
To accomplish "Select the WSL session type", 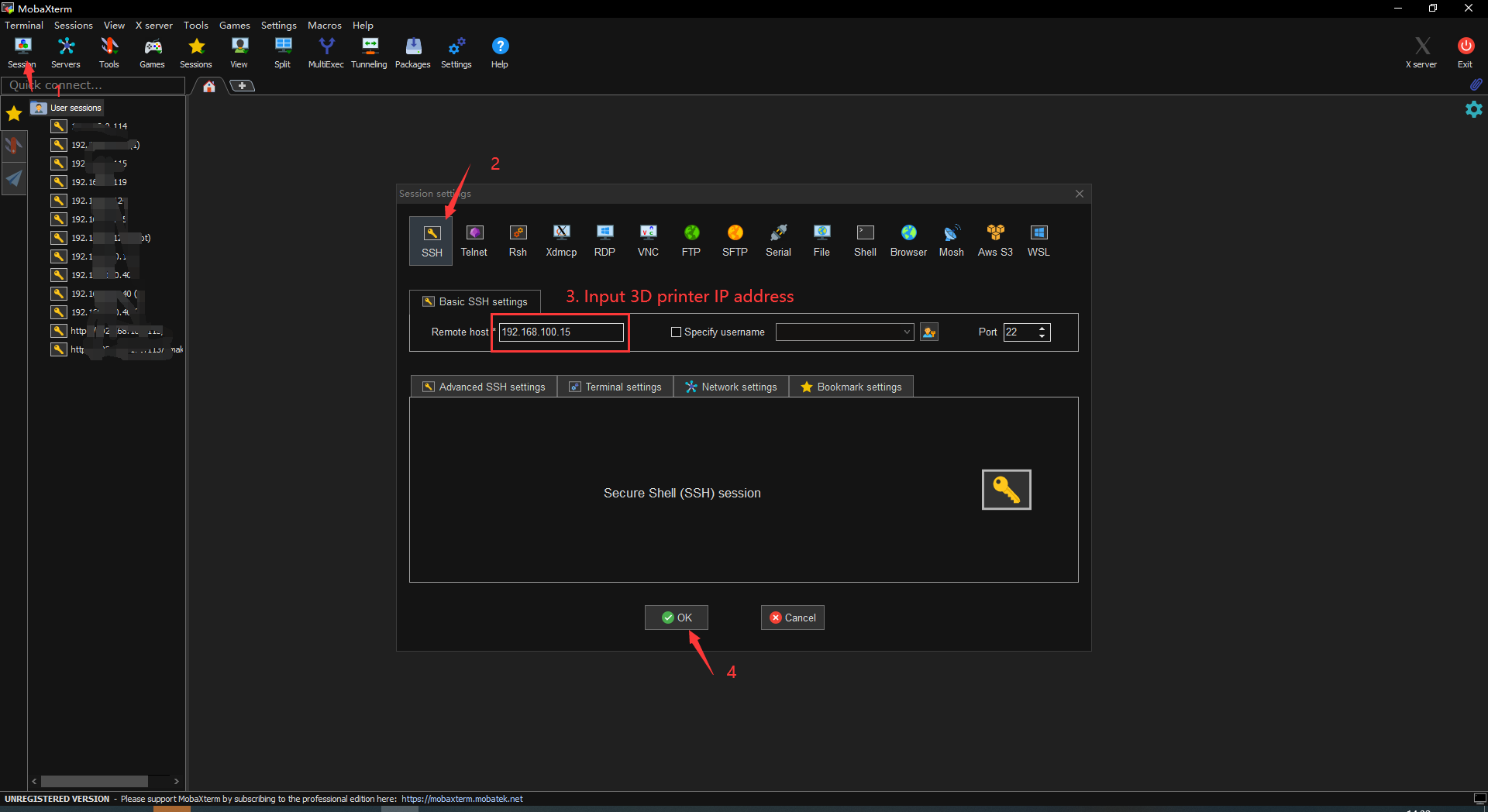I will [1038, 241].
